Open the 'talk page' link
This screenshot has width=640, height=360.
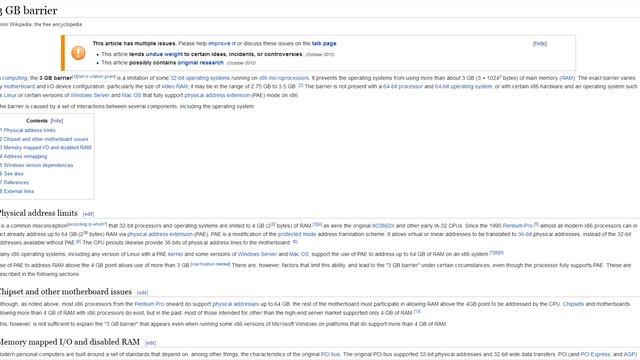click(324, 44)
